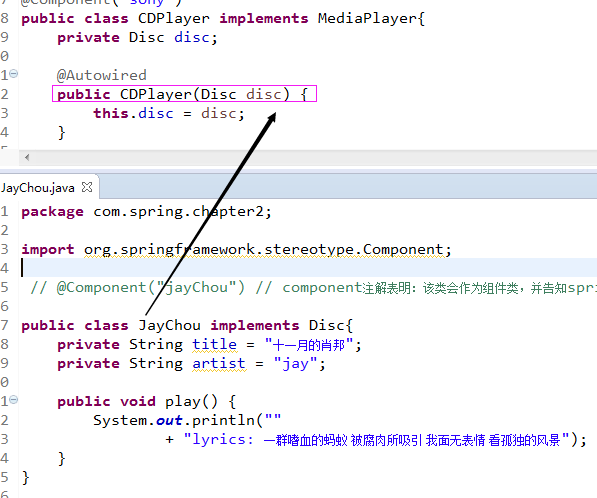The image size is (597, 498).
Task: Click the 'artist' field name
Action: [219, 364]
